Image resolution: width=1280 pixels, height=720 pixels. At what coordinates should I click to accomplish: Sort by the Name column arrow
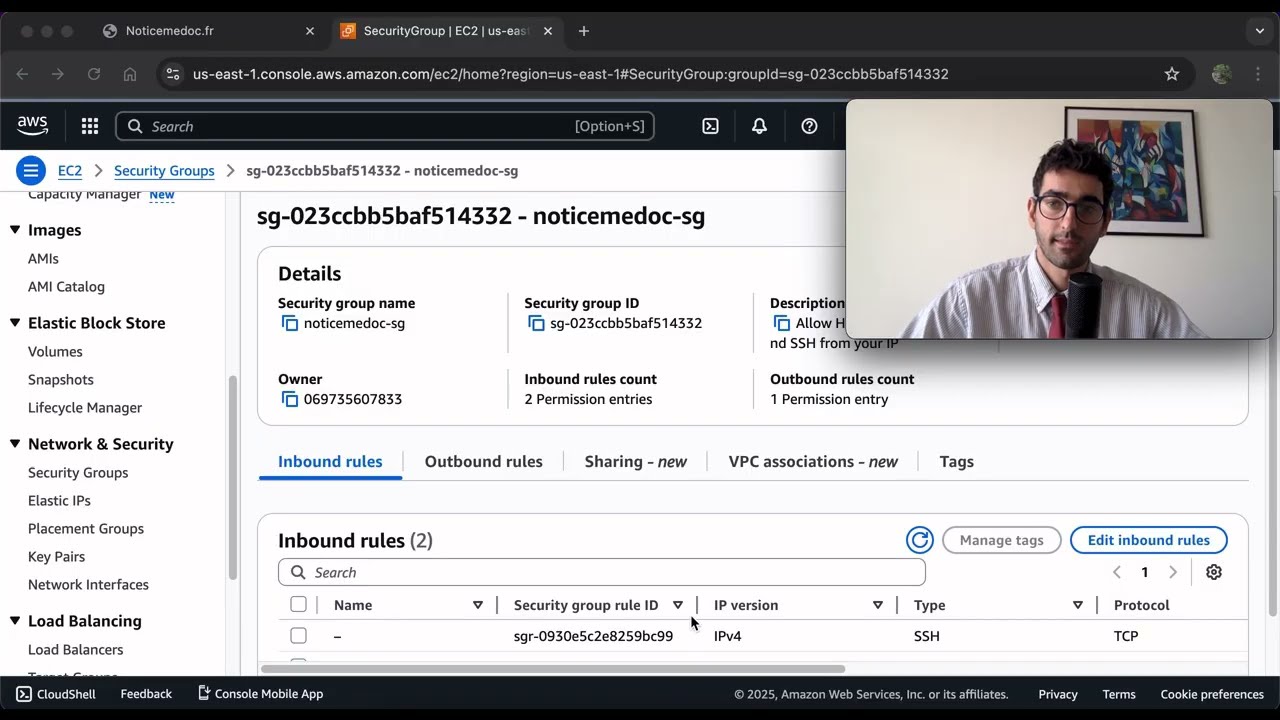[x=478, y=605]
